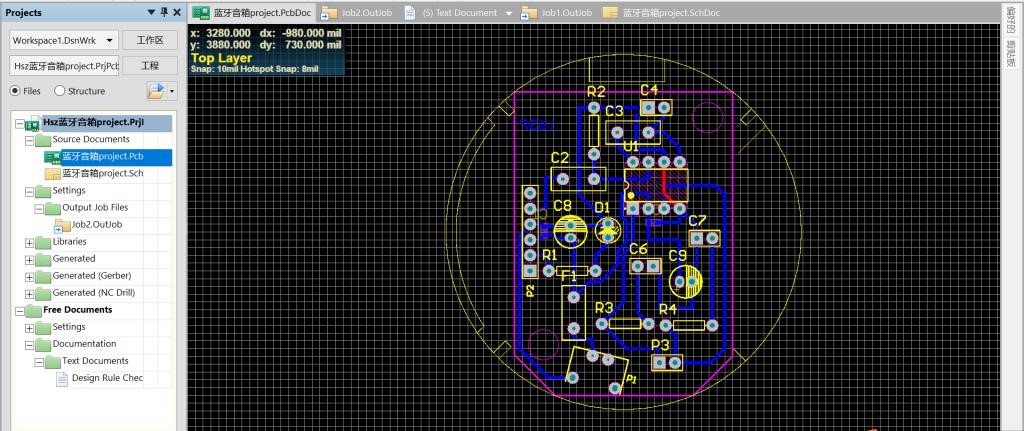Close the Projects panel
Viewport: 1024px width, 431px height.
(177, 12)
